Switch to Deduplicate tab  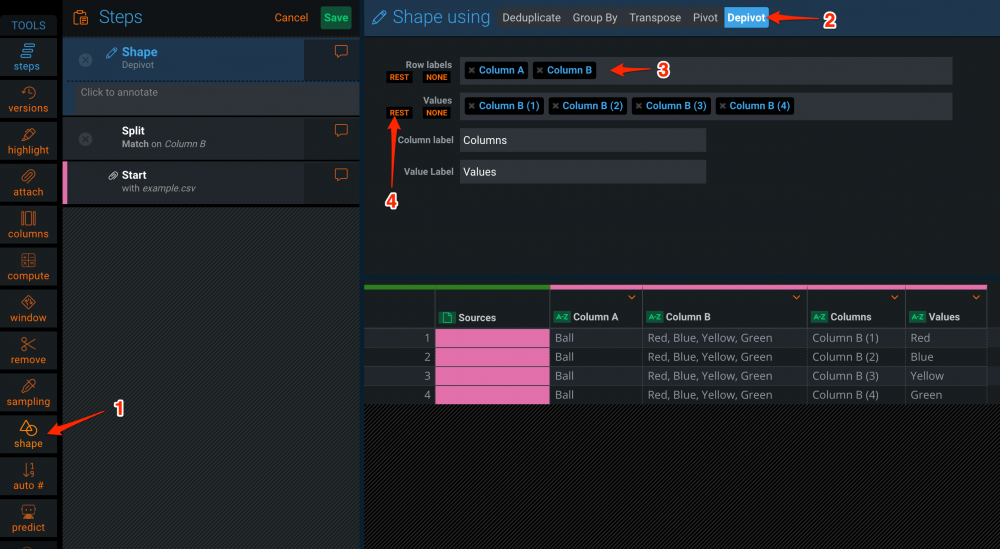tap(531, 18)
